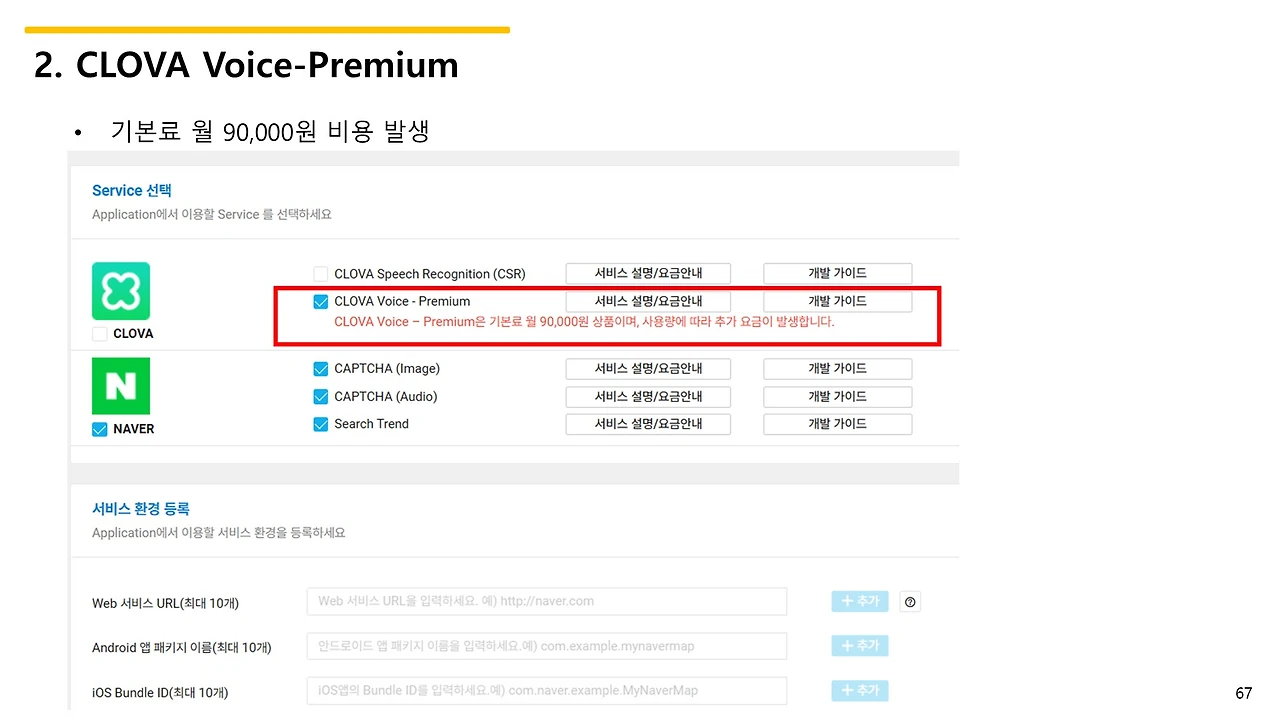Check the CLOVA group checkbox
This screenshot has width=1280, height=720.
(x=100, y=334)
